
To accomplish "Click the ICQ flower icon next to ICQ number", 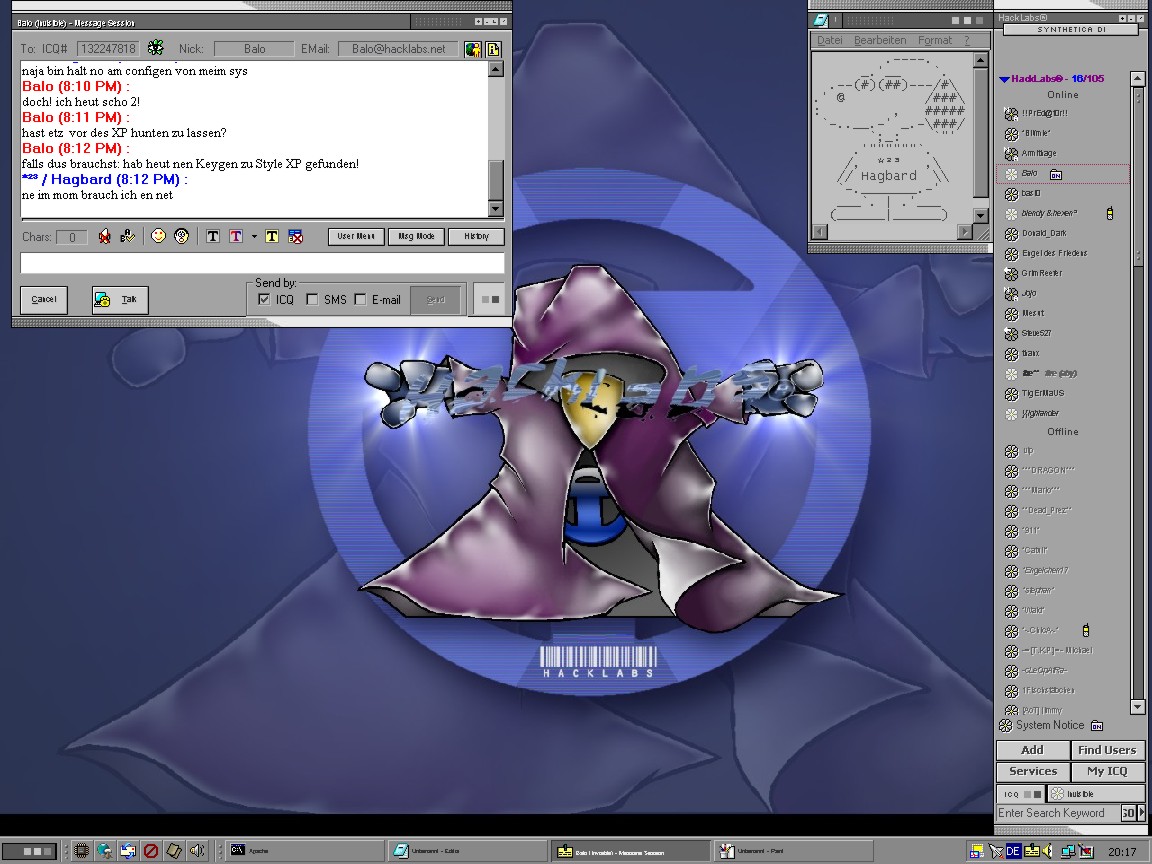I will click(155, 48).
